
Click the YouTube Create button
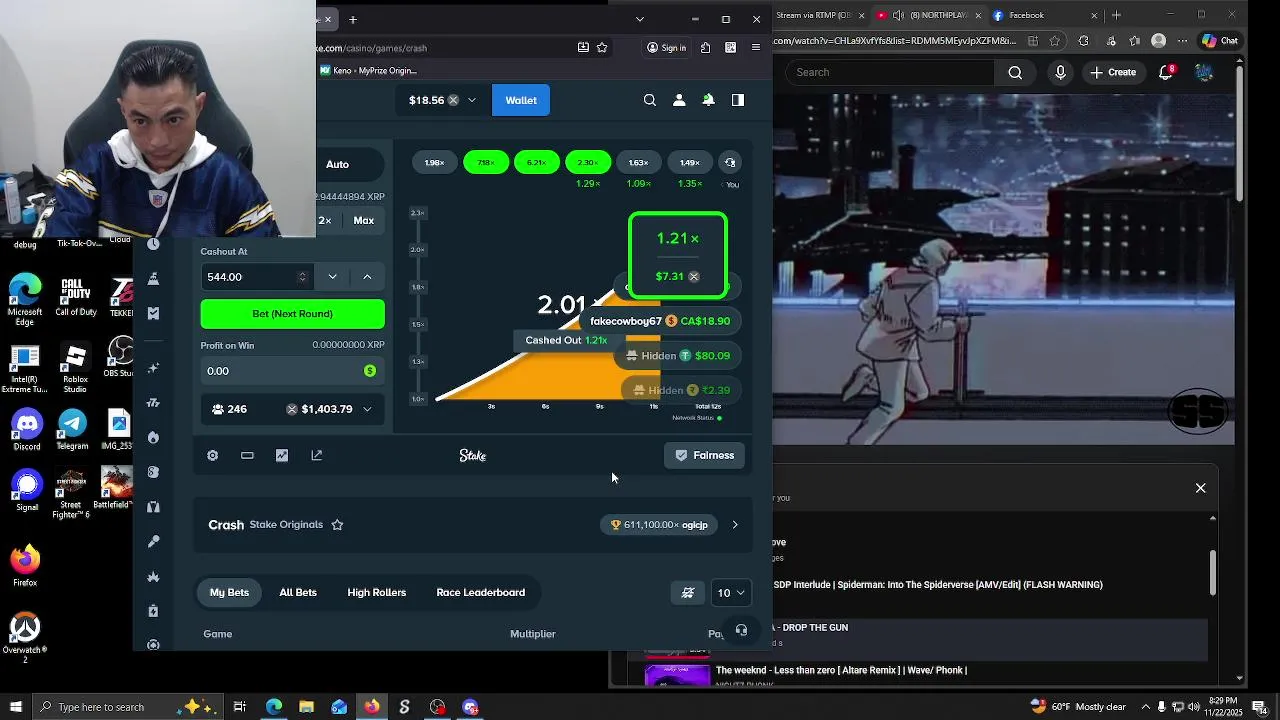click(x=1113, y=72)
